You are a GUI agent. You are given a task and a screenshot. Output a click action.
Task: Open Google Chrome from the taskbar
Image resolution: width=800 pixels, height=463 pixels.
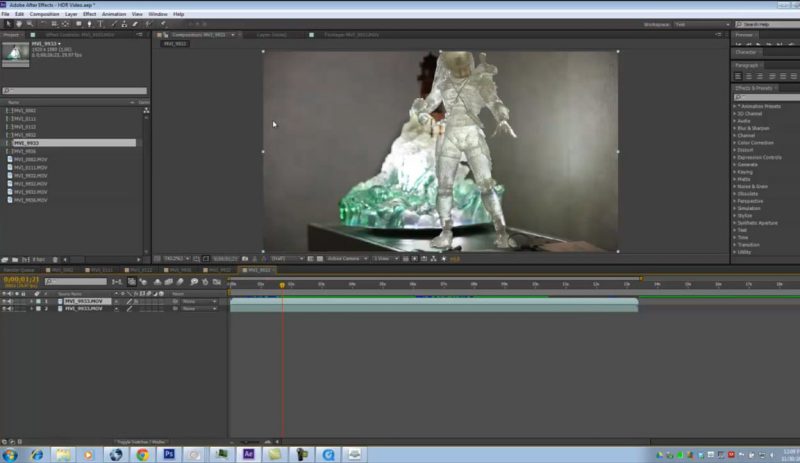[143, 453]
